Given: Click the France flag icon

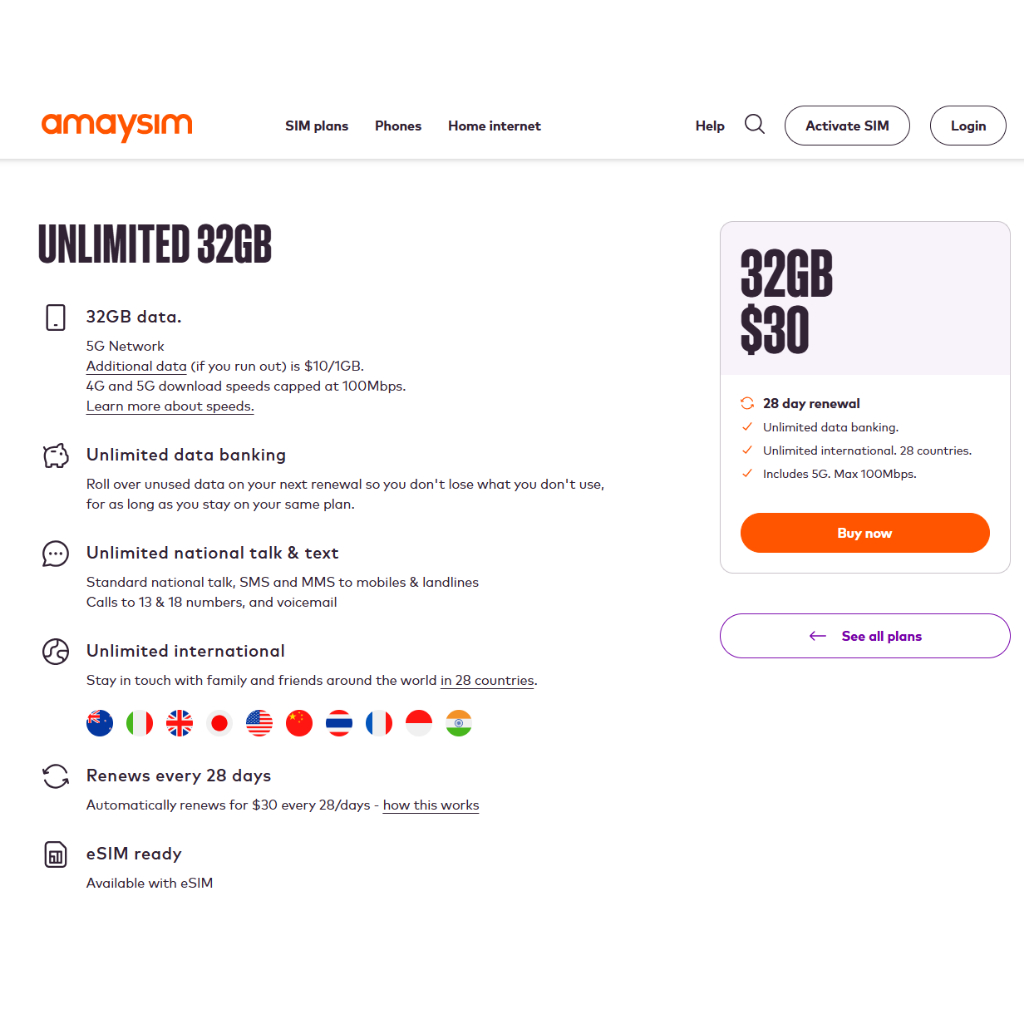Looking at the screenshot, I should pos(379,723).
